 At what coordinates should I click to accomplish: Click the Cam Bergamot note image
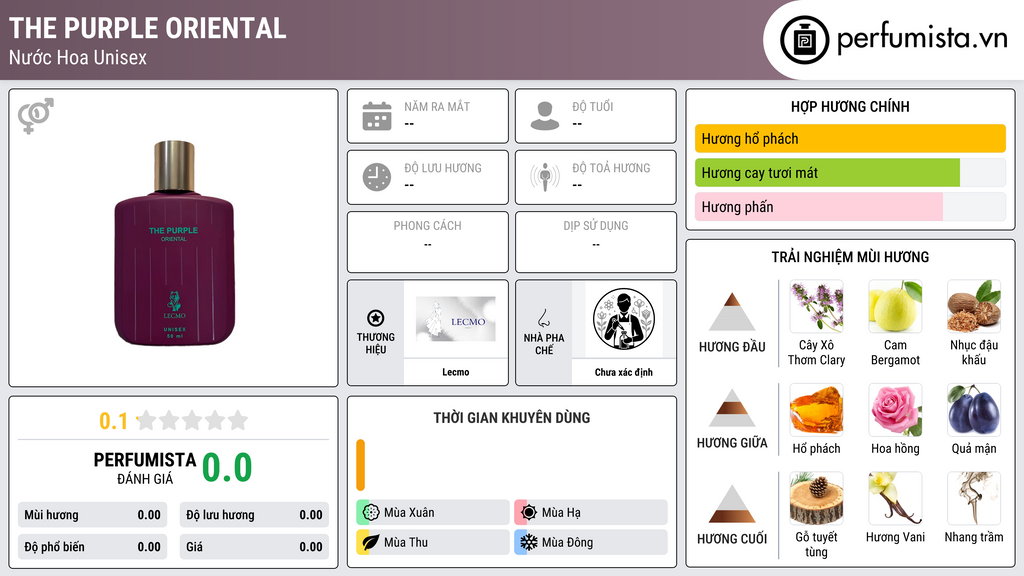(x=895, y=306)
